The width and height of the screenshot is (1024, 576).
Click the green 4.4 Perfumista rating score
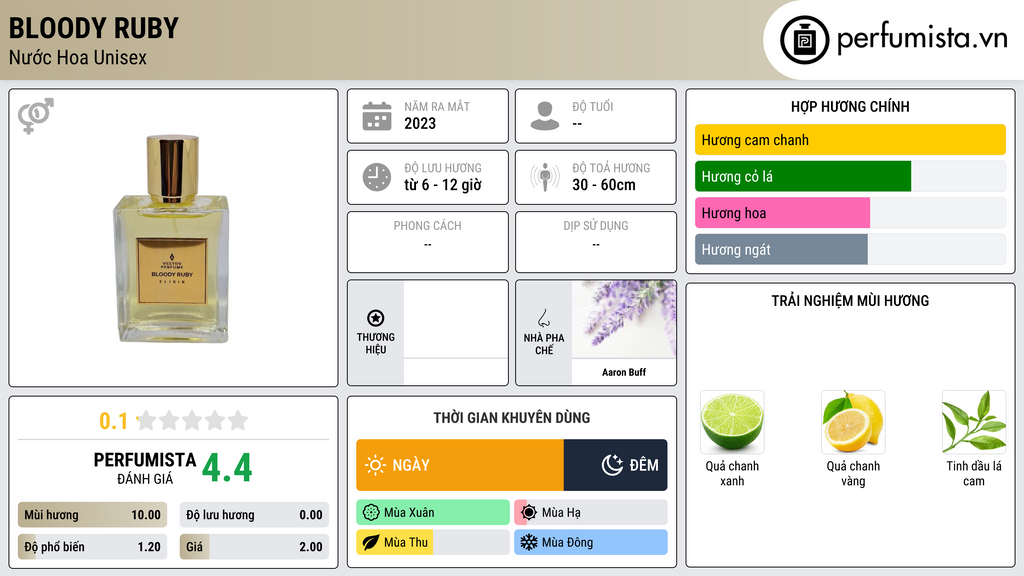pyautogui.click(x=227, y=468)
